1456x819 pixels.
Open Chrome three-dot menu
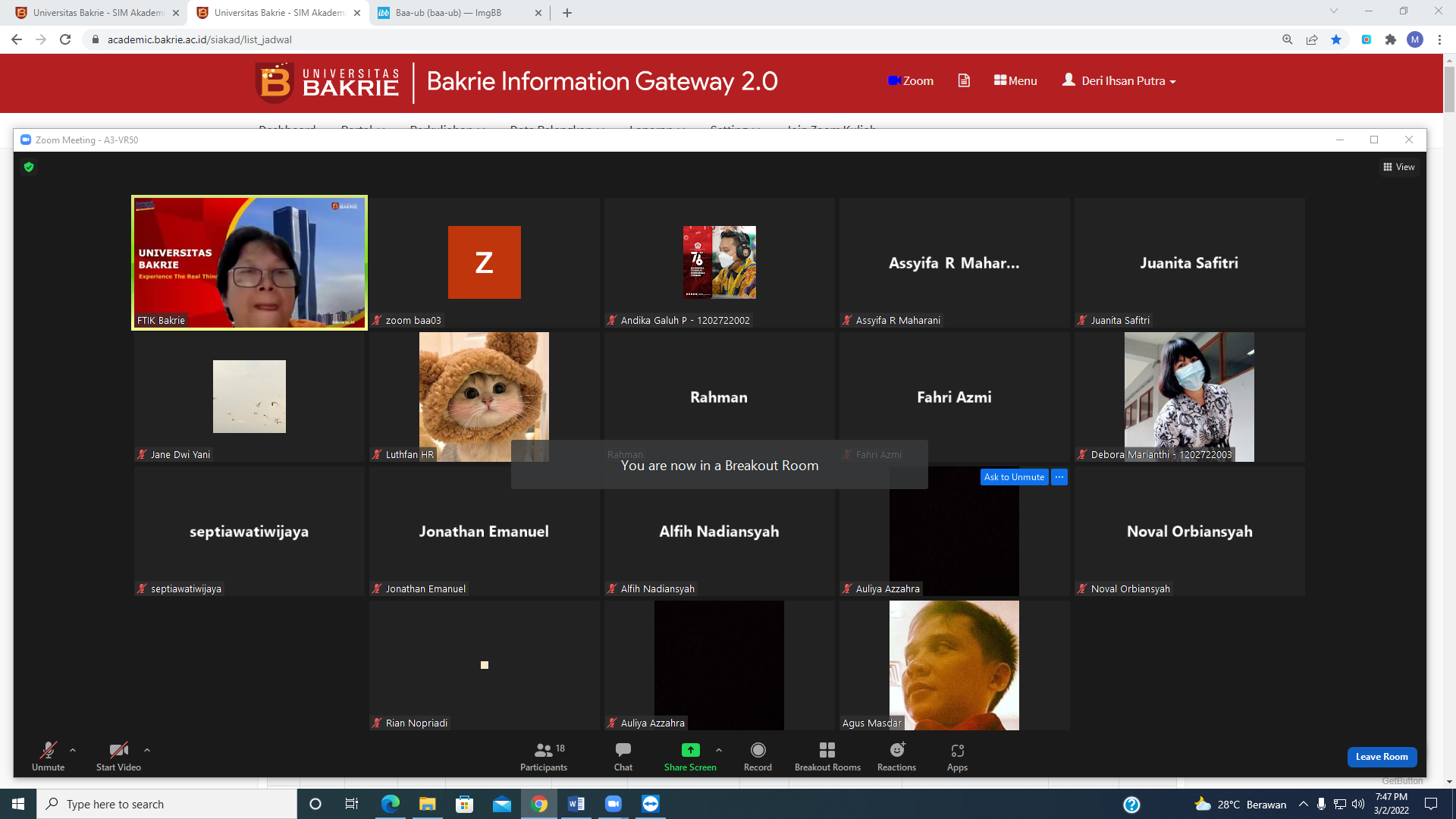(1439, 39)
